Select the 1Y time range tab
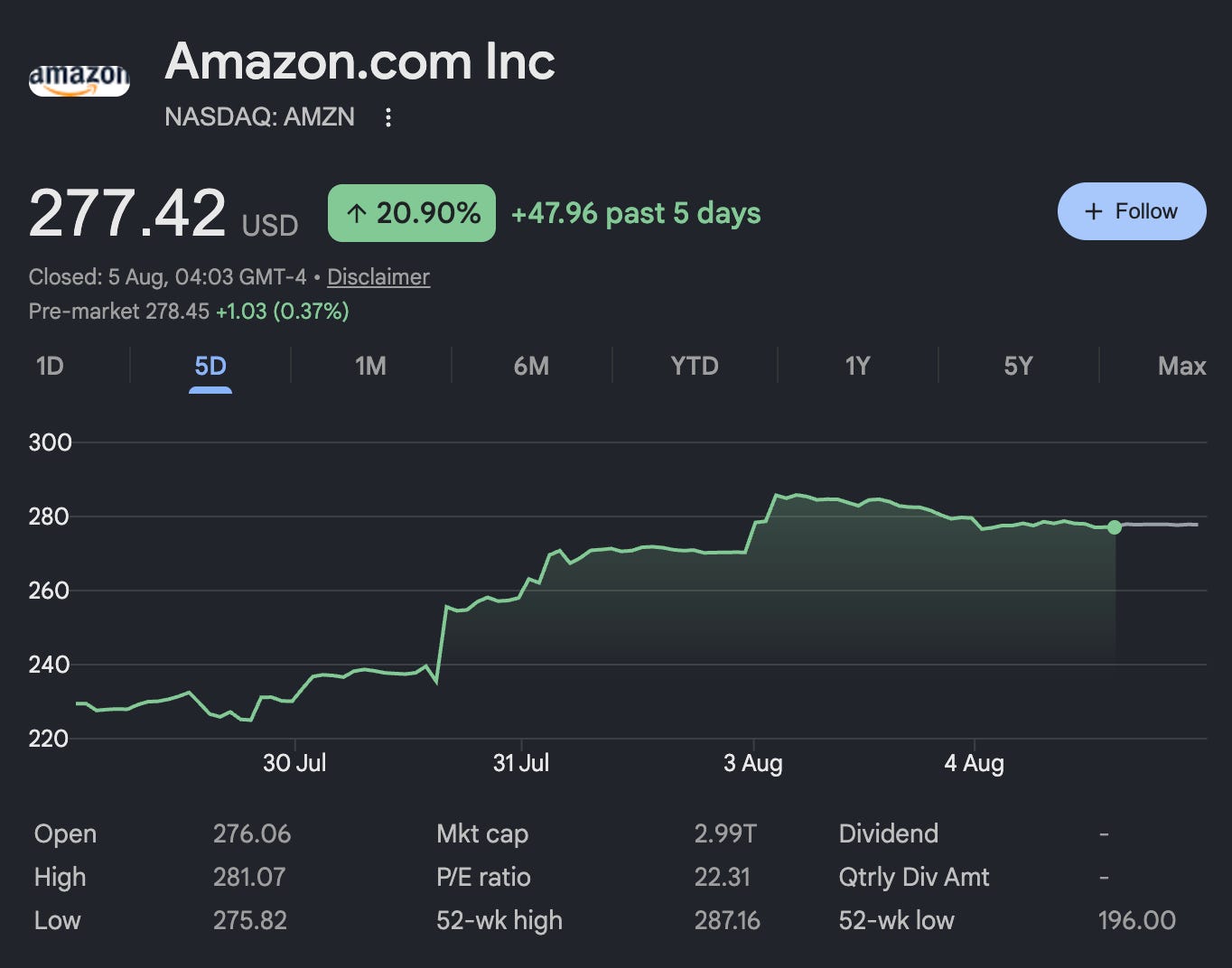This screenshot has width=1232, height=968. coord(857,366)
